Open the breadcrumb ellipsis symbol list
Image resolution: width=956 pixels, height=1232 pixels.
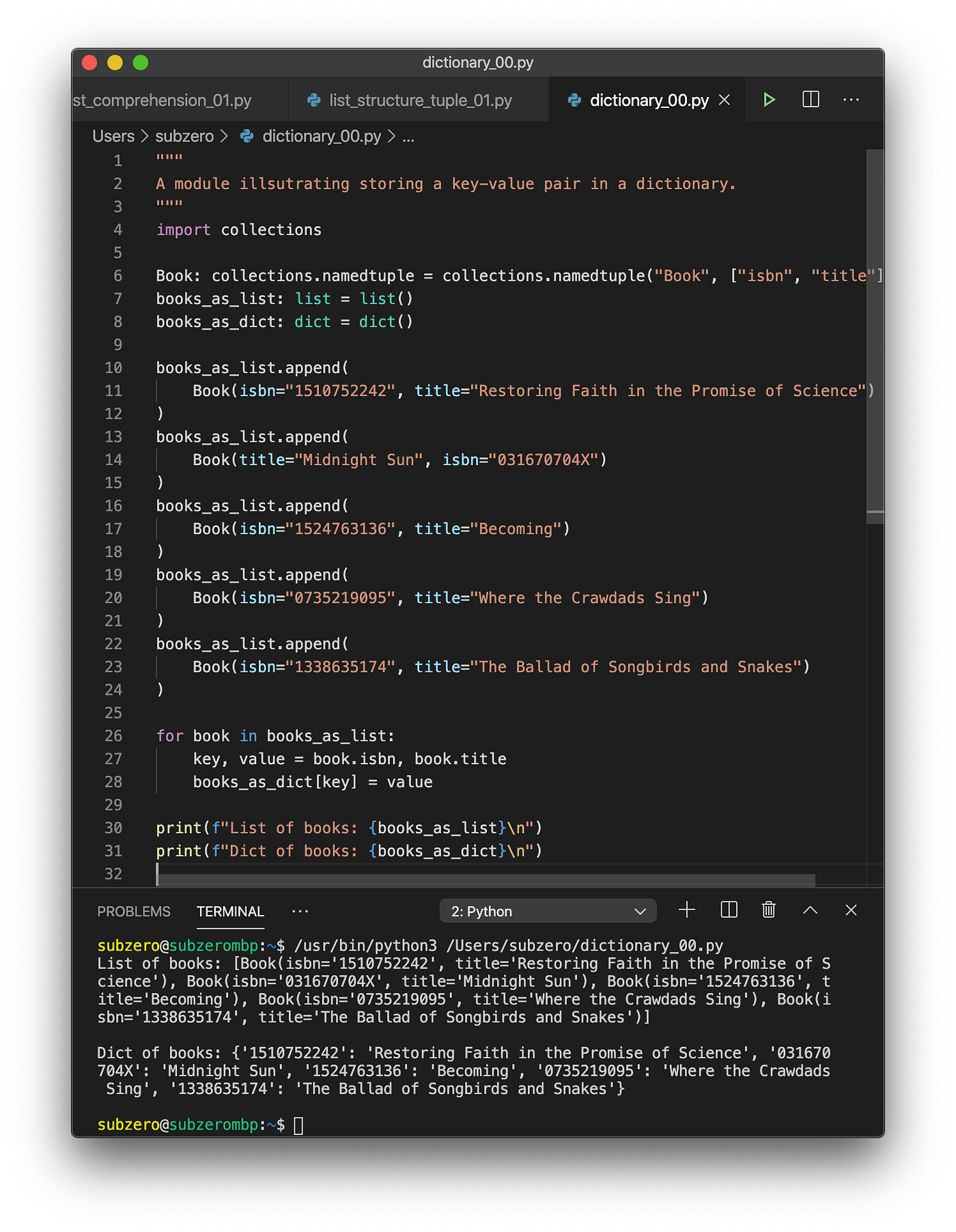(x=408, y=137)
